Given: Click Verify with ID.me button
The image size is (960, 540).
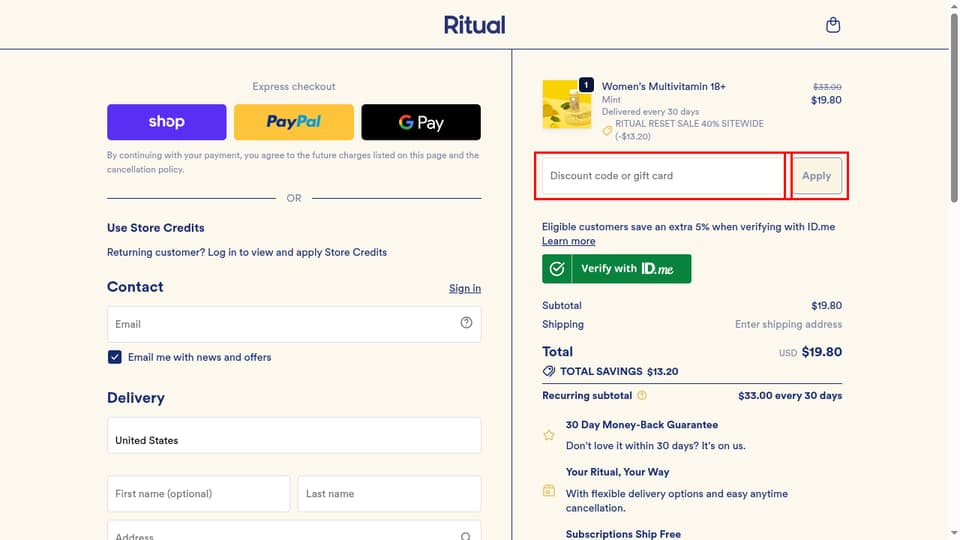Looking at the screenshot, I should coord(617,269).
